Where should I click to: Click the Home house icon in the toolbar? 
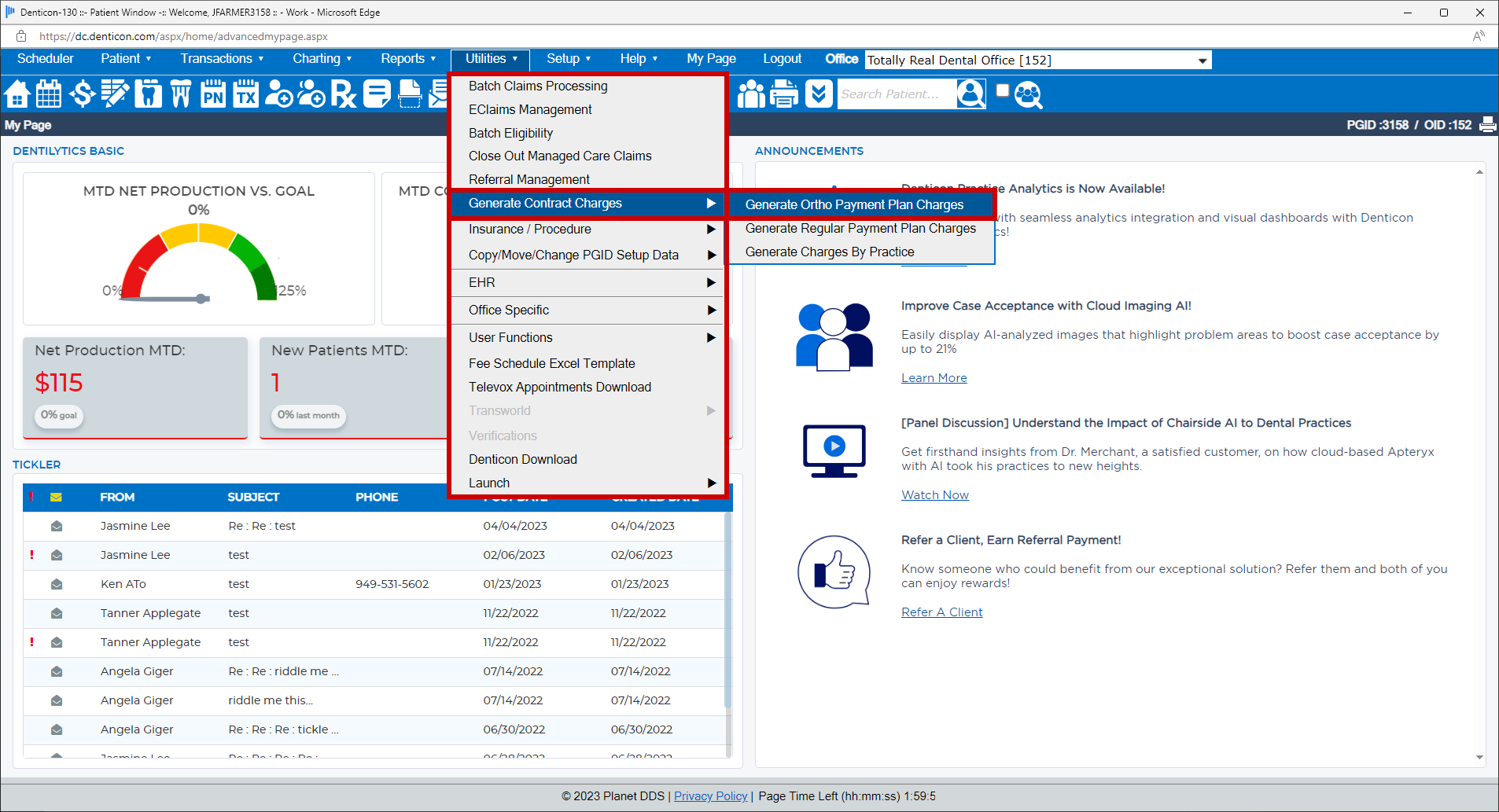pyautogui.click(x=17, y=94)
